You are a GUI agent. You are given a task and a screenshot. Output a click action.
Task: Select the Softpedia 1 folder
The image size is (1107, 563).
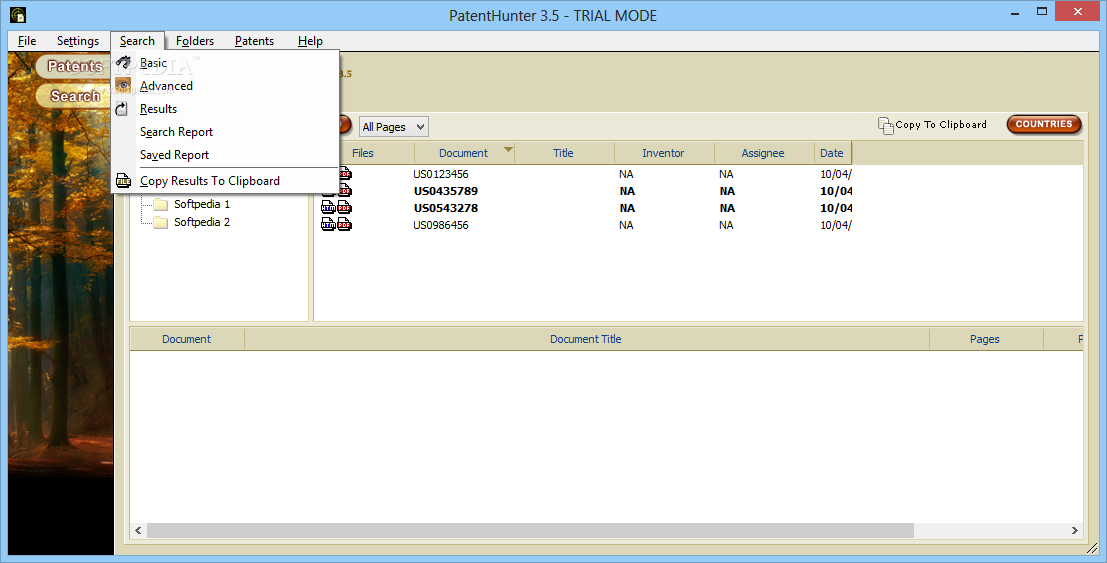pyautogui.click(x=202, y=204)
